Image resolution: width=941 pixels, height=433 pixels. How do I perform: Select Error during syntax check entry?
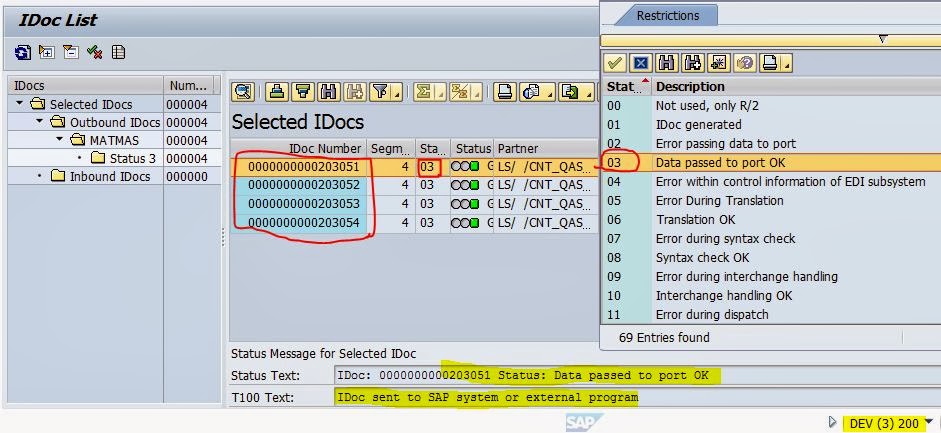[771, 239]
